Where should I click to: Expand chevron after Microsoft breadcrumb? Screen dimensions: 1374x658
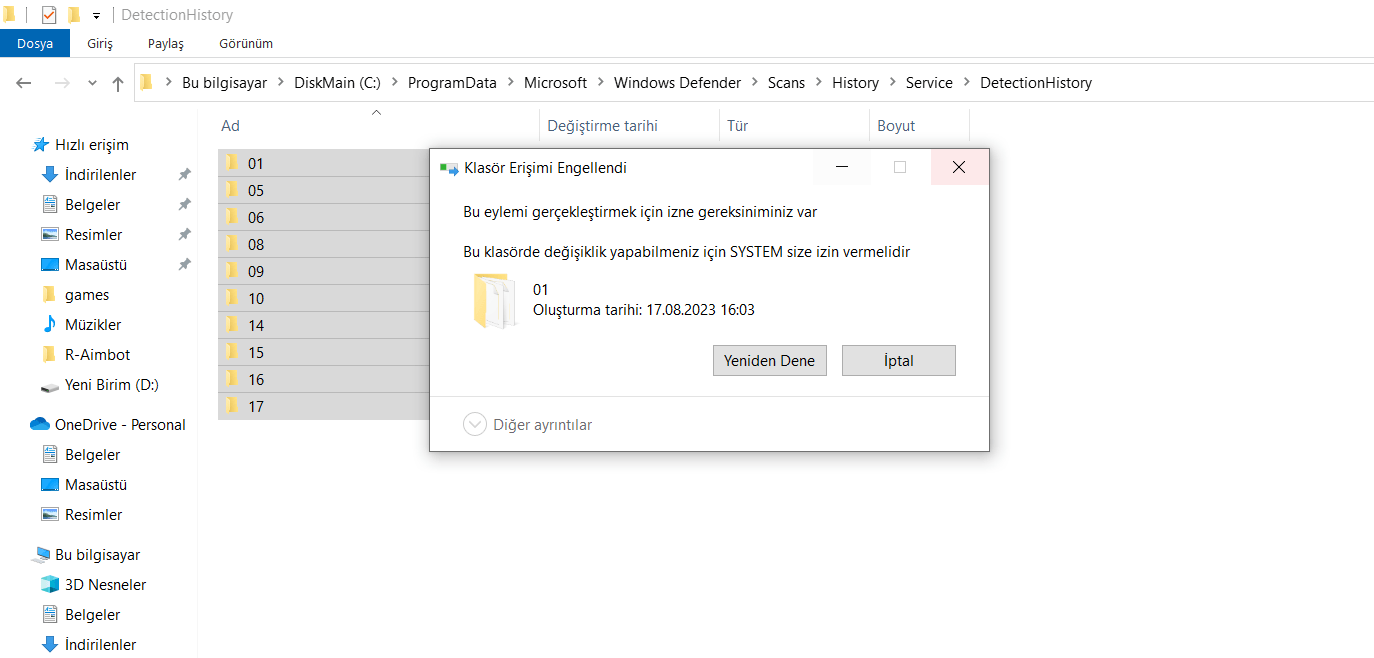click(x=600, y=83)
